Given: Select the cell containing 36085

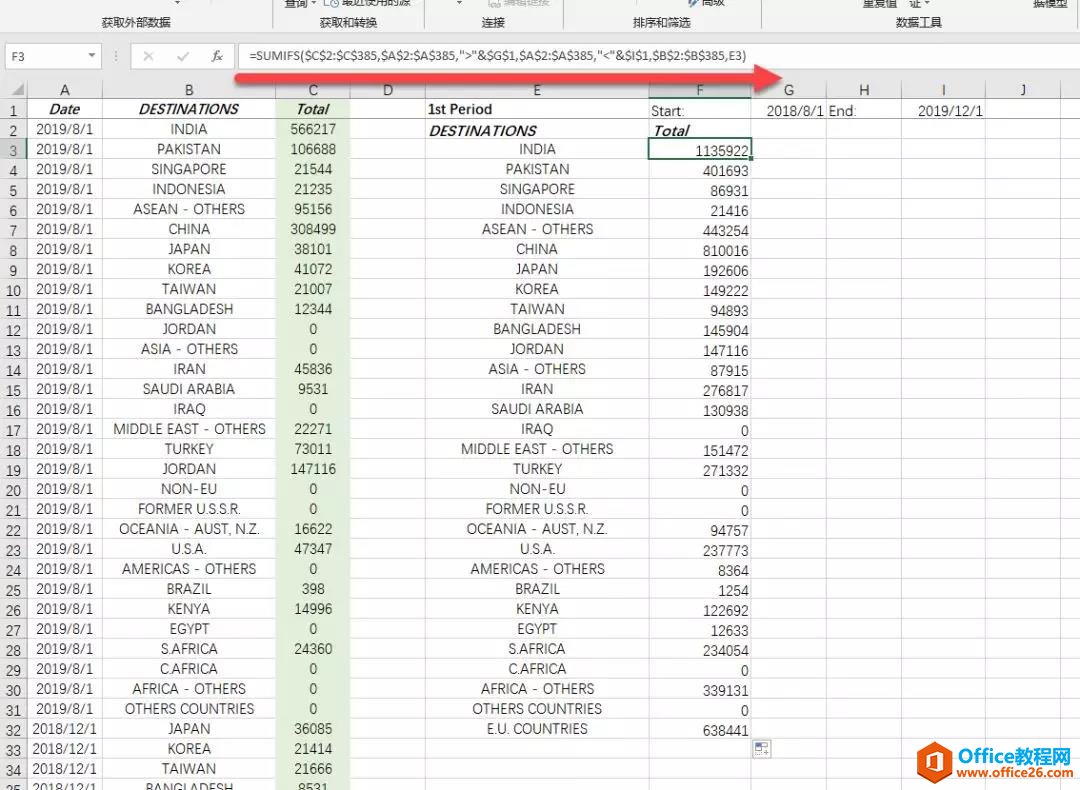Looking at the screenshot, I should click(313, 728).
